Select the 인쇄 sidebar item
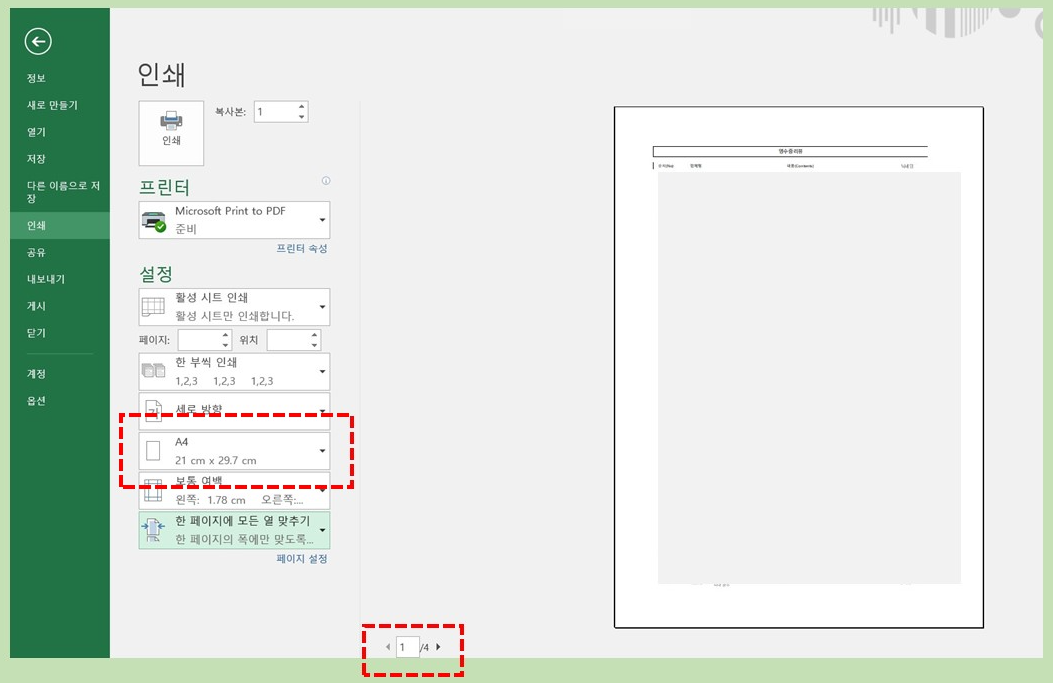The image size is (1053, 683). pyautogui.click(x=60, y=226)
